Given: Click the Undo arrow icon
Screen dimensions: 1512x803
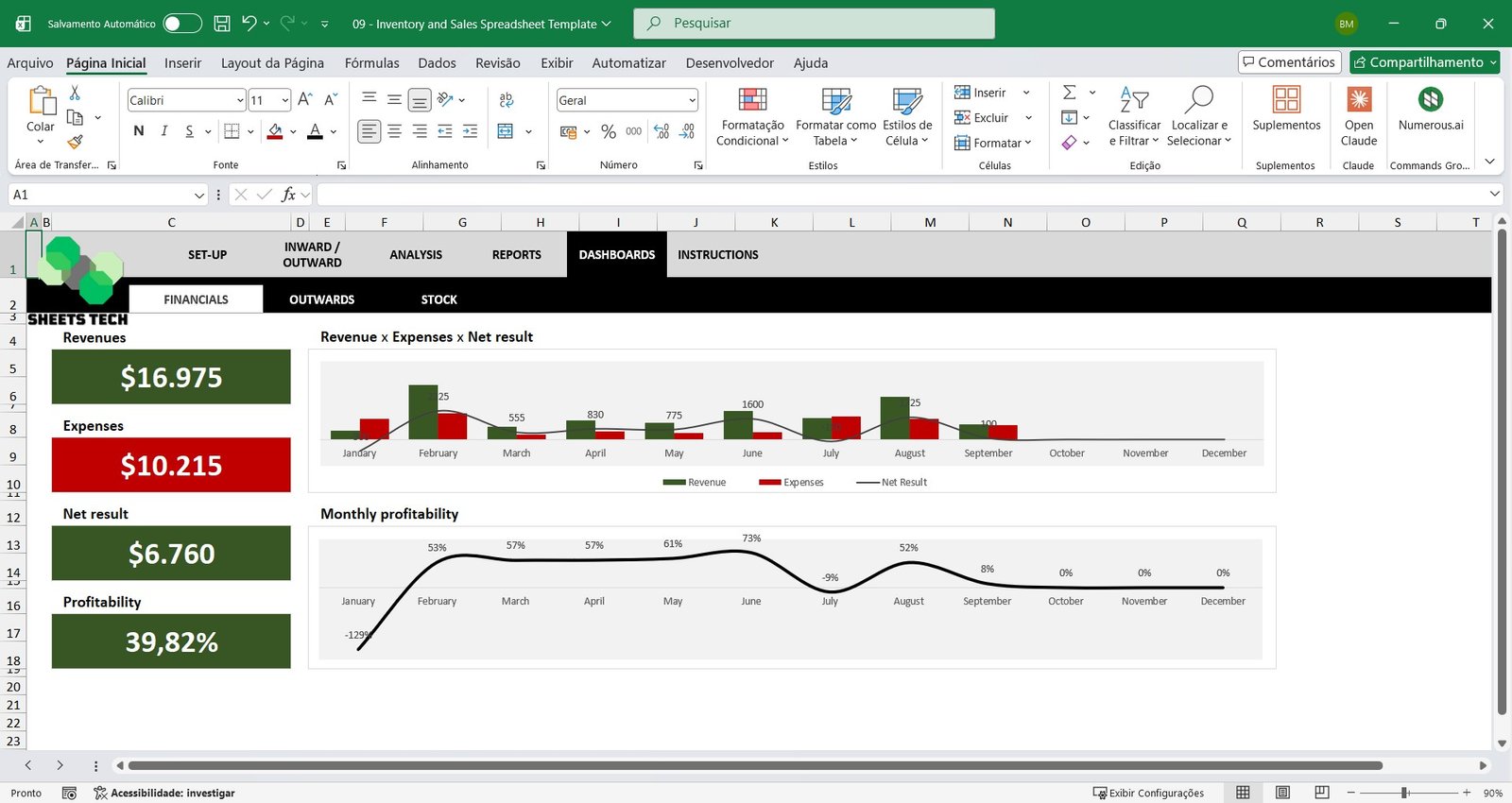Looking at the screenshot, I should tap(249, 24).
